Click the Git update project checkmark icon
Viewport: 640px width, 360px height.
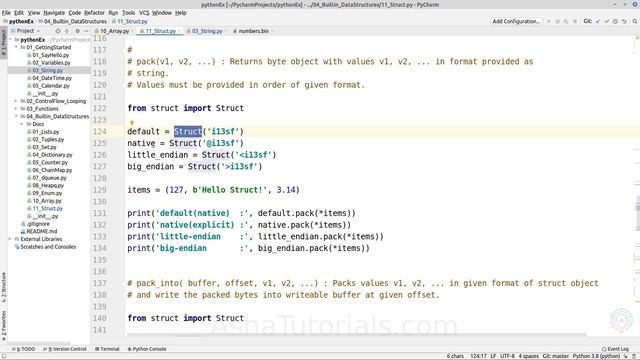pyautogui.click(x=598, y=21)
